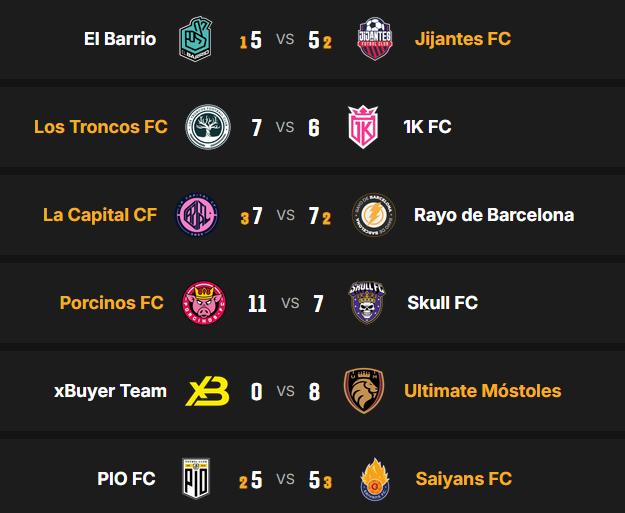Click the Saiyans FC flame logo

point(376,479)
